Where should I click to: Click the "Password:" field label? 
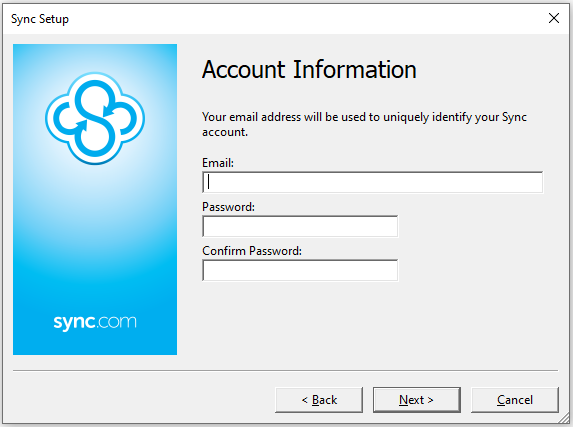pyautogui.click(x=228, y=207)
